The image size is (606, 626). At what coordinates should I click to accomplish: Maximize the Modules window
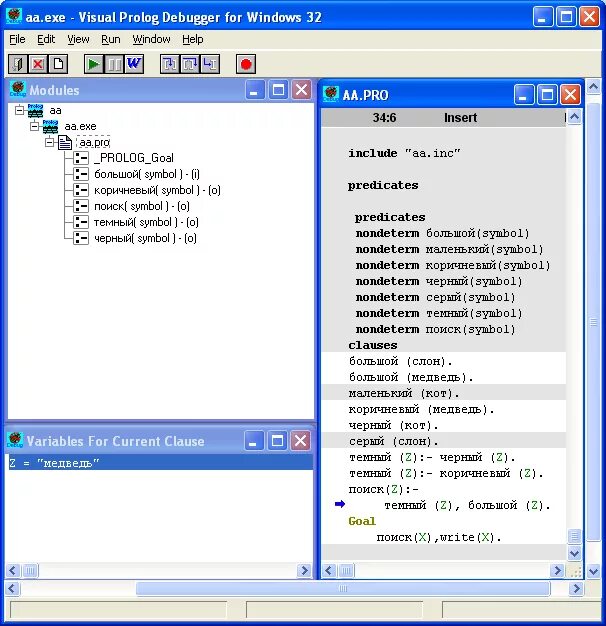(278, 90)
